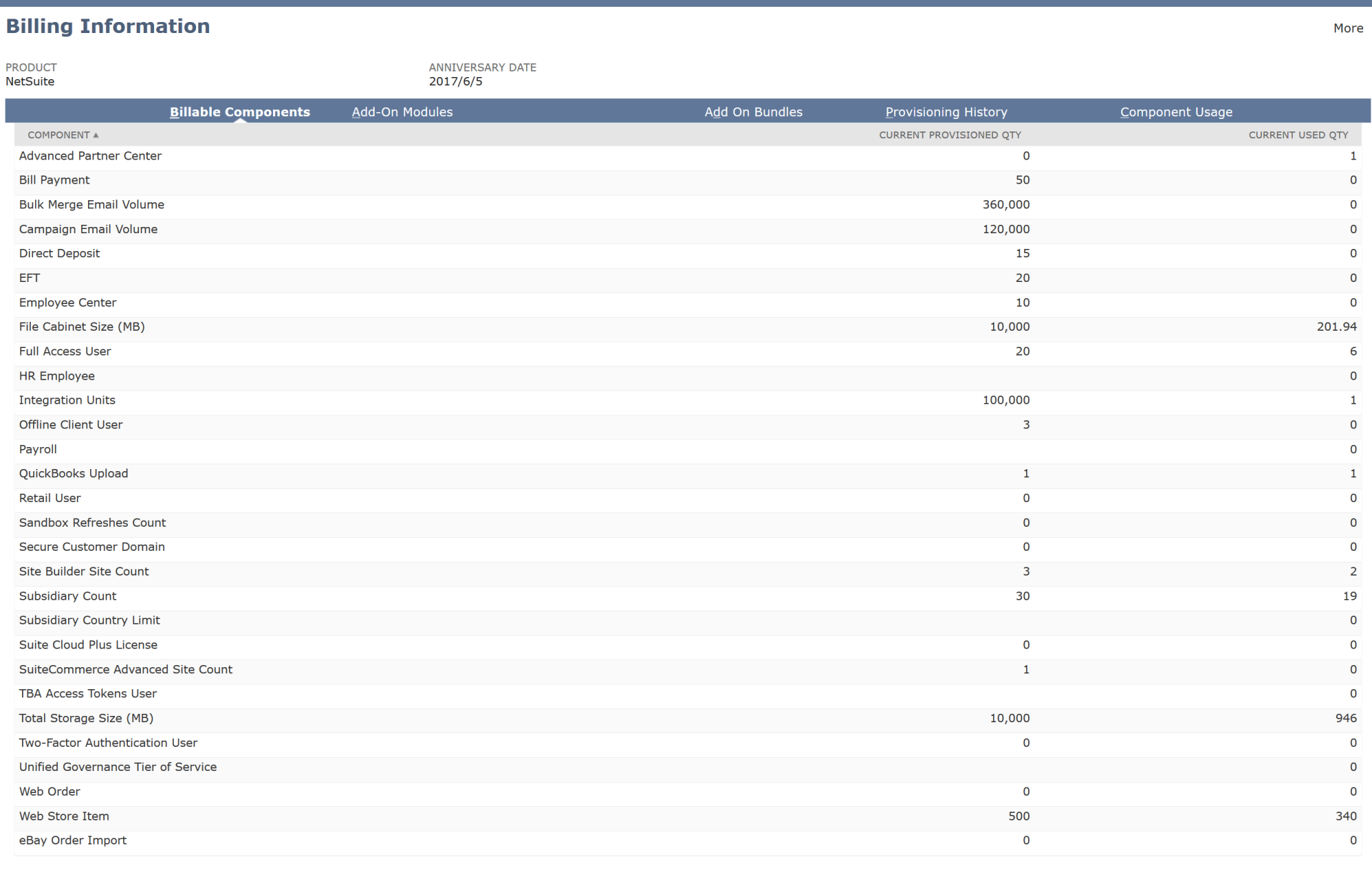
Task: Click Total Storage Size (MB) component
Action: pyautogui.click(x=86, y=718)
